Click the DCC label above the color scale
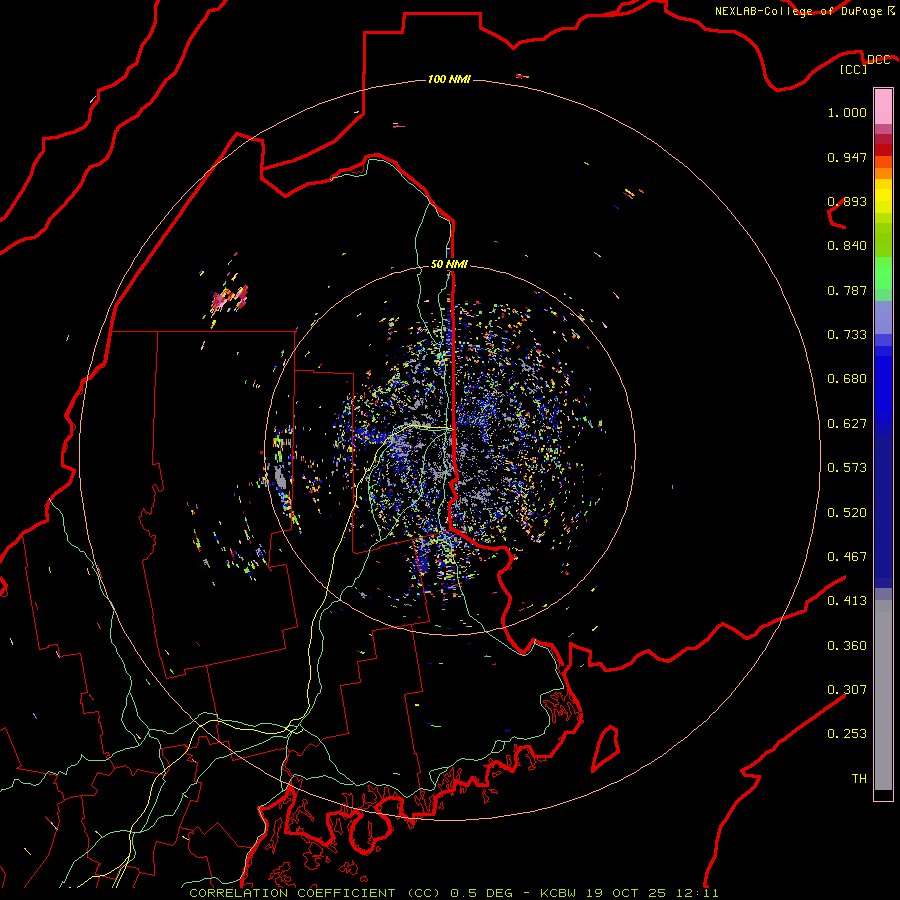Screen dimensions: 900x900 (878, 60)
